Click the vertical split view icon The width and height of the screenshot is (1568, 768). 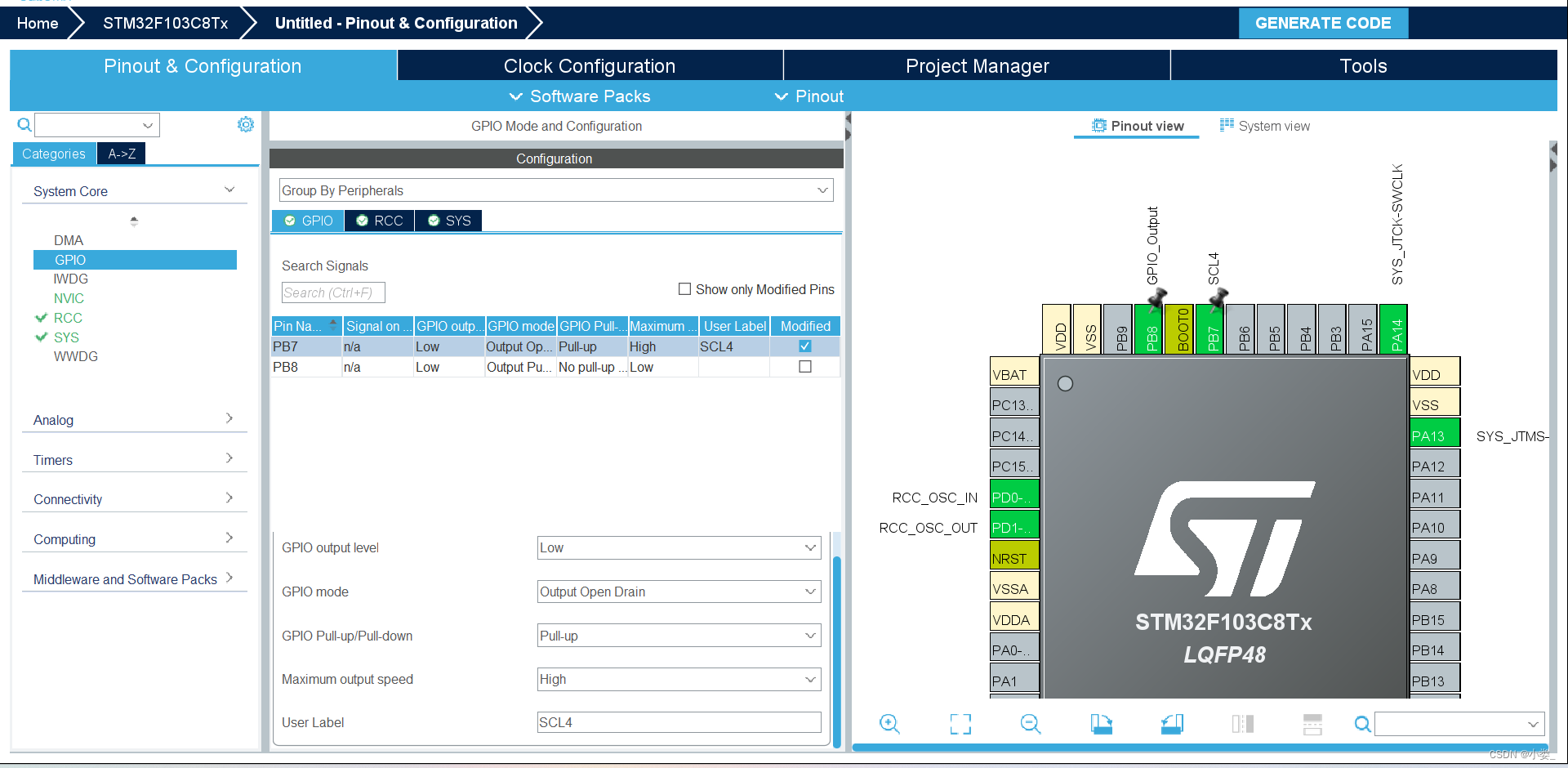click(x=1242, y=724)
